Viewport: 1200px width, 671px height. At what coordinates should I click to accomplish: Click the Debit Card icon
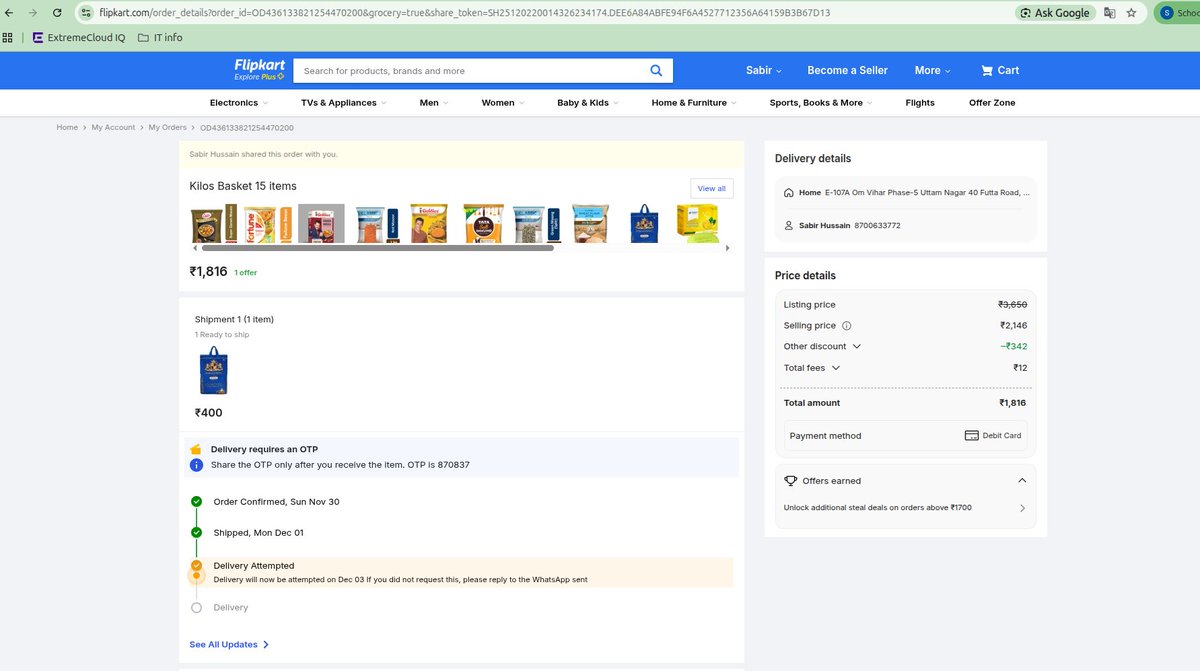tap(971, 436)
